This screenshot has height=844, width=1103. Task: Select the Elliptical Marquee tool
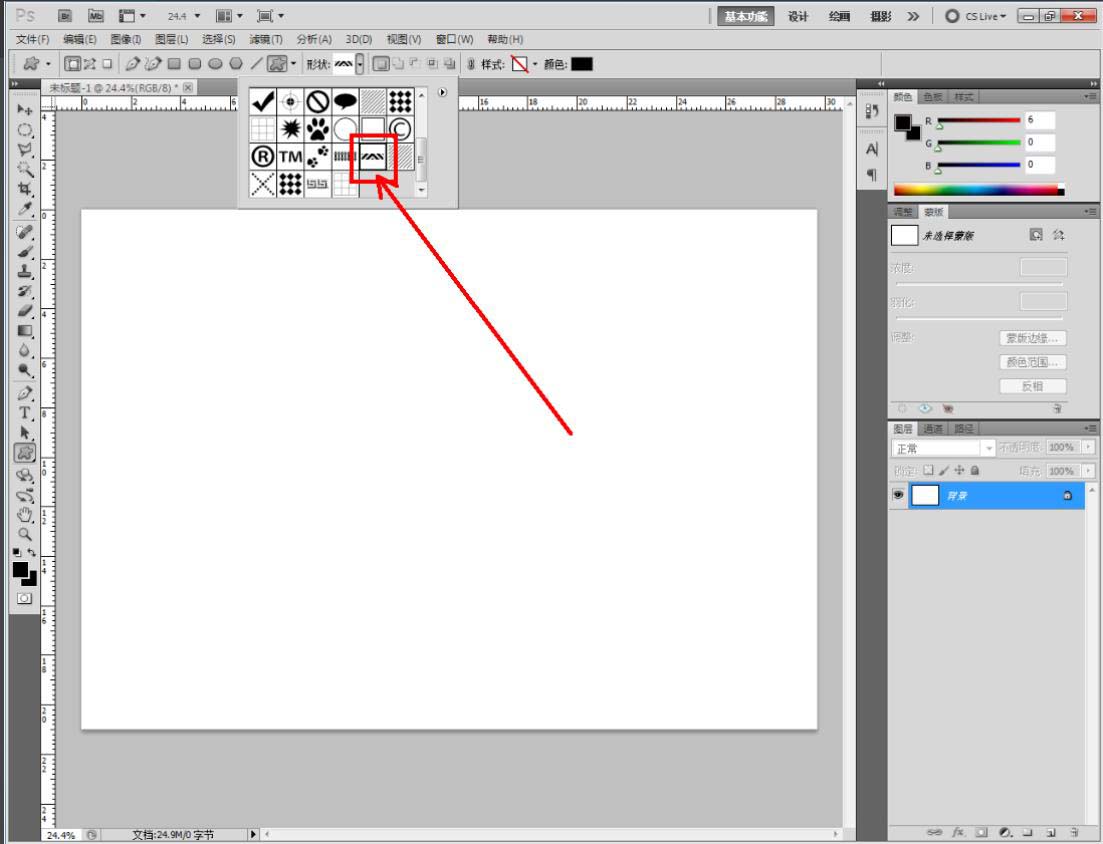point(25,130)
